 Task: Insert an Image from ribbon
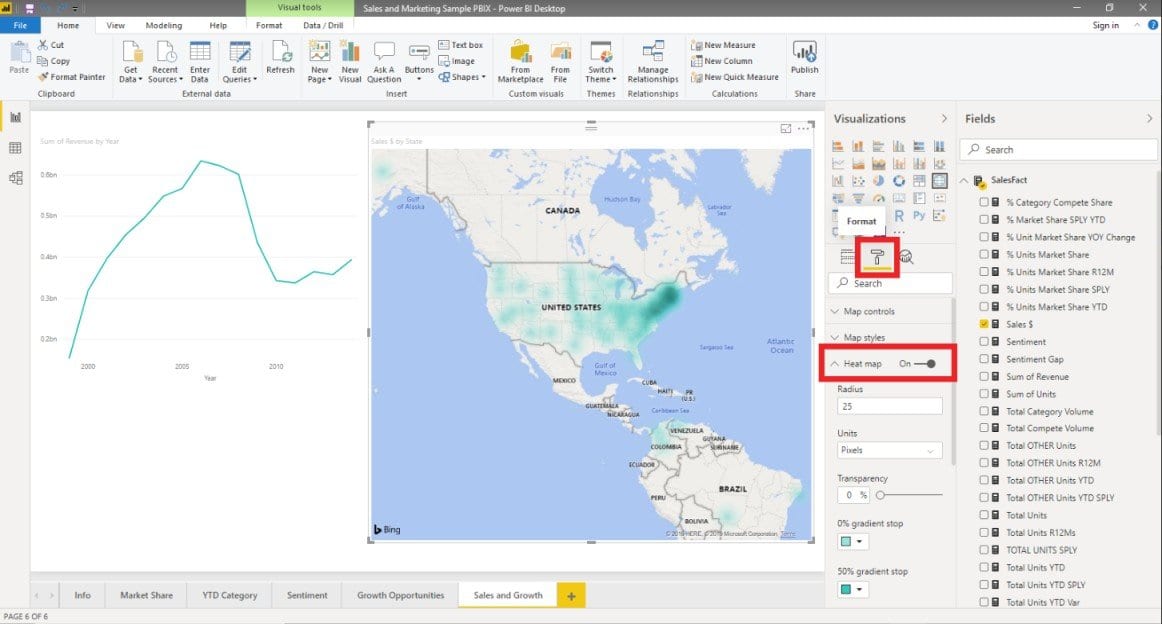pos(456,62)
